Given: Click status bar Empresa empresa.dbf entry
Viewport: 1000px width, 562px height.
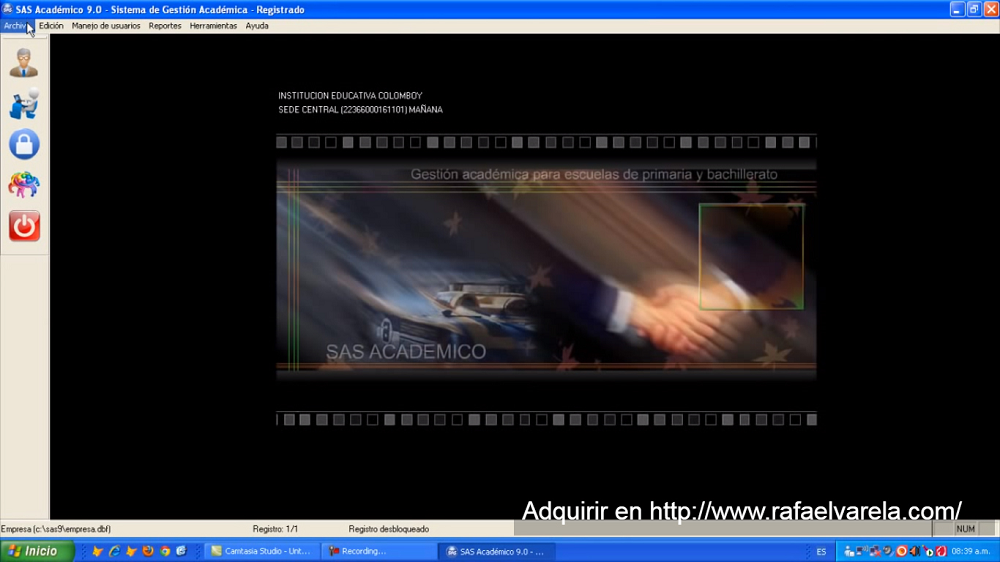Looking at the screenshot, I should tap(56, 529).
